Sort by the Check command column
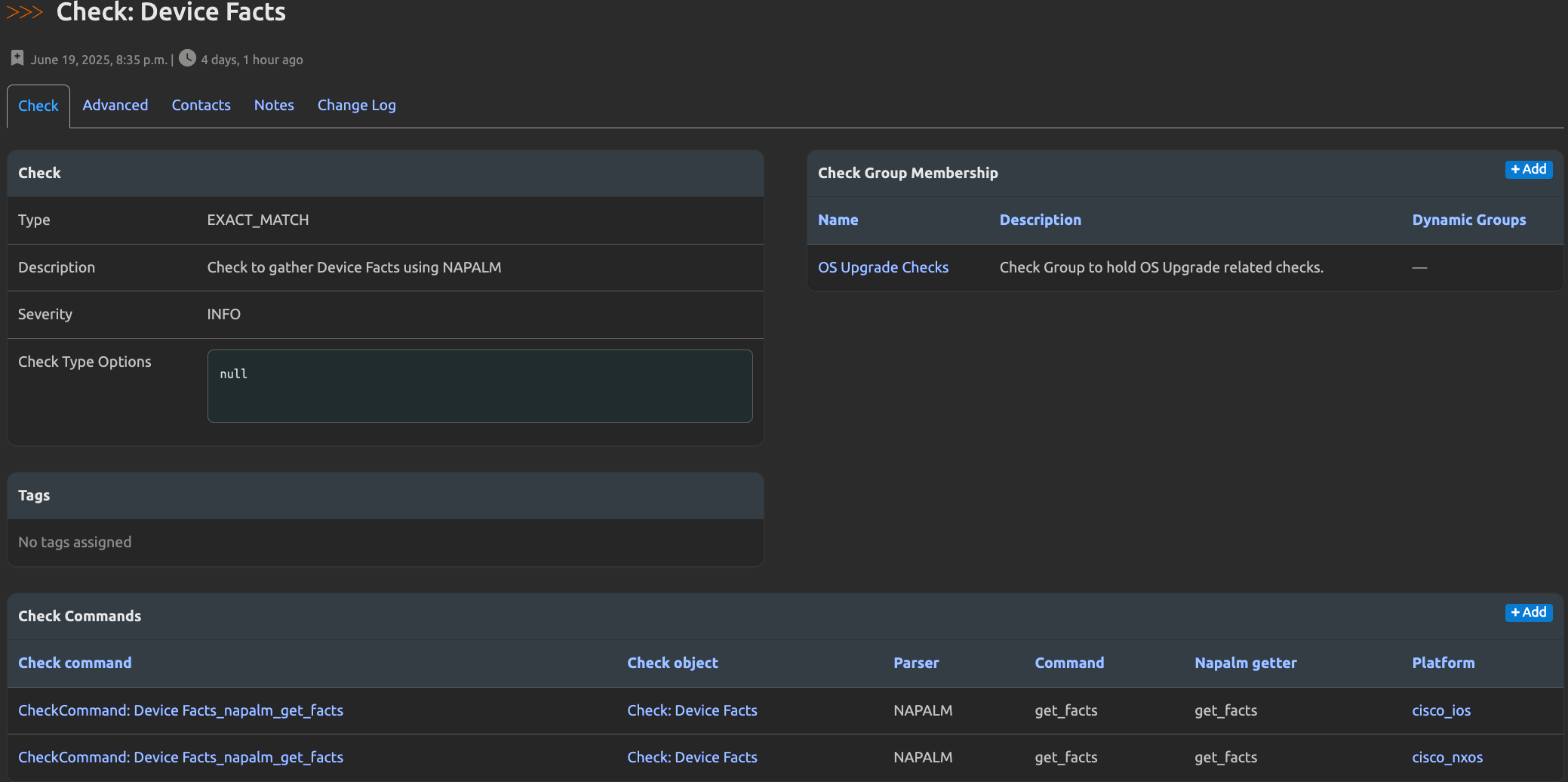The width and height of the screenshot is (1568, 782). click(x=75, y=663)
